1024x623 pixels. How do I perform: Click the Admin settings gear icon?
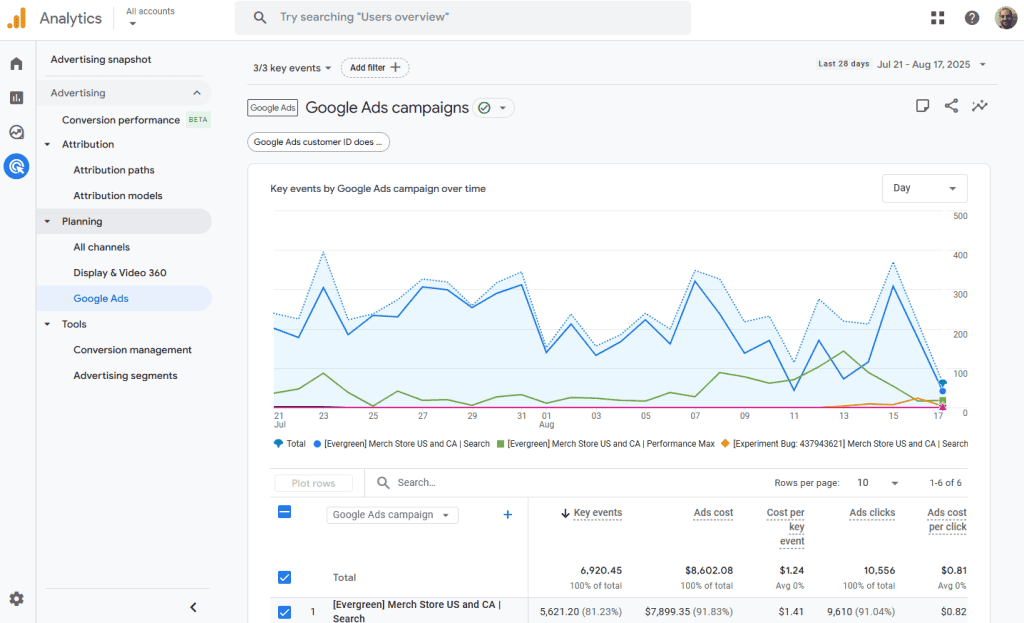16,599
